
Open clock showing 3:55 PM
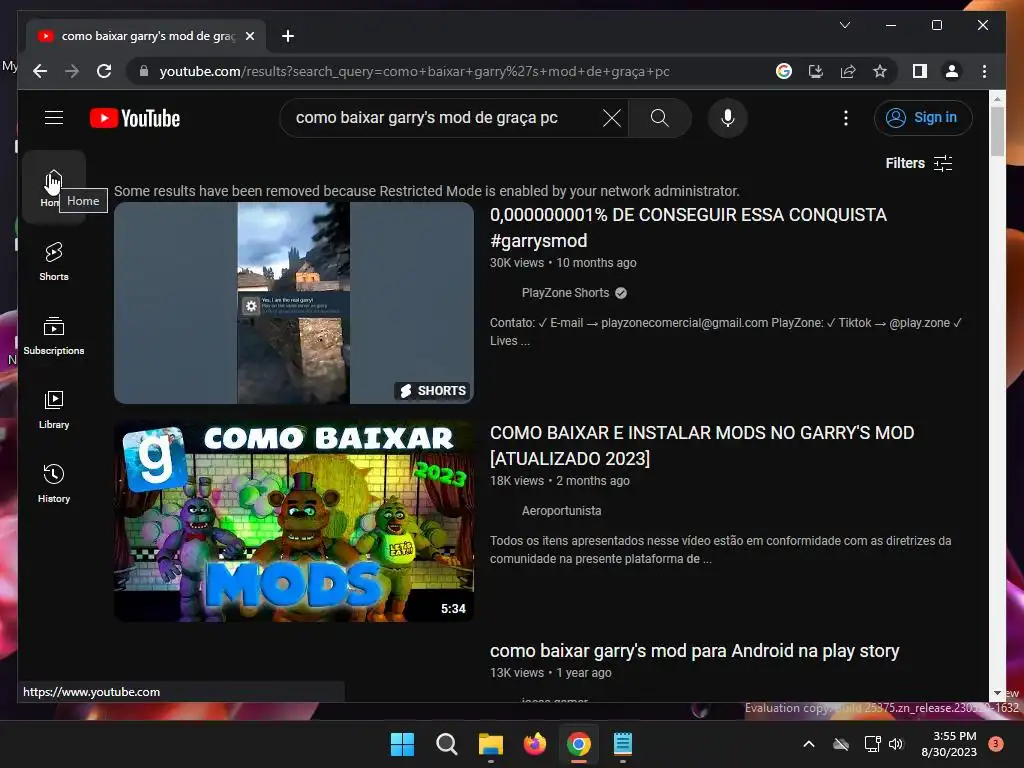click(x=949, y=744)
